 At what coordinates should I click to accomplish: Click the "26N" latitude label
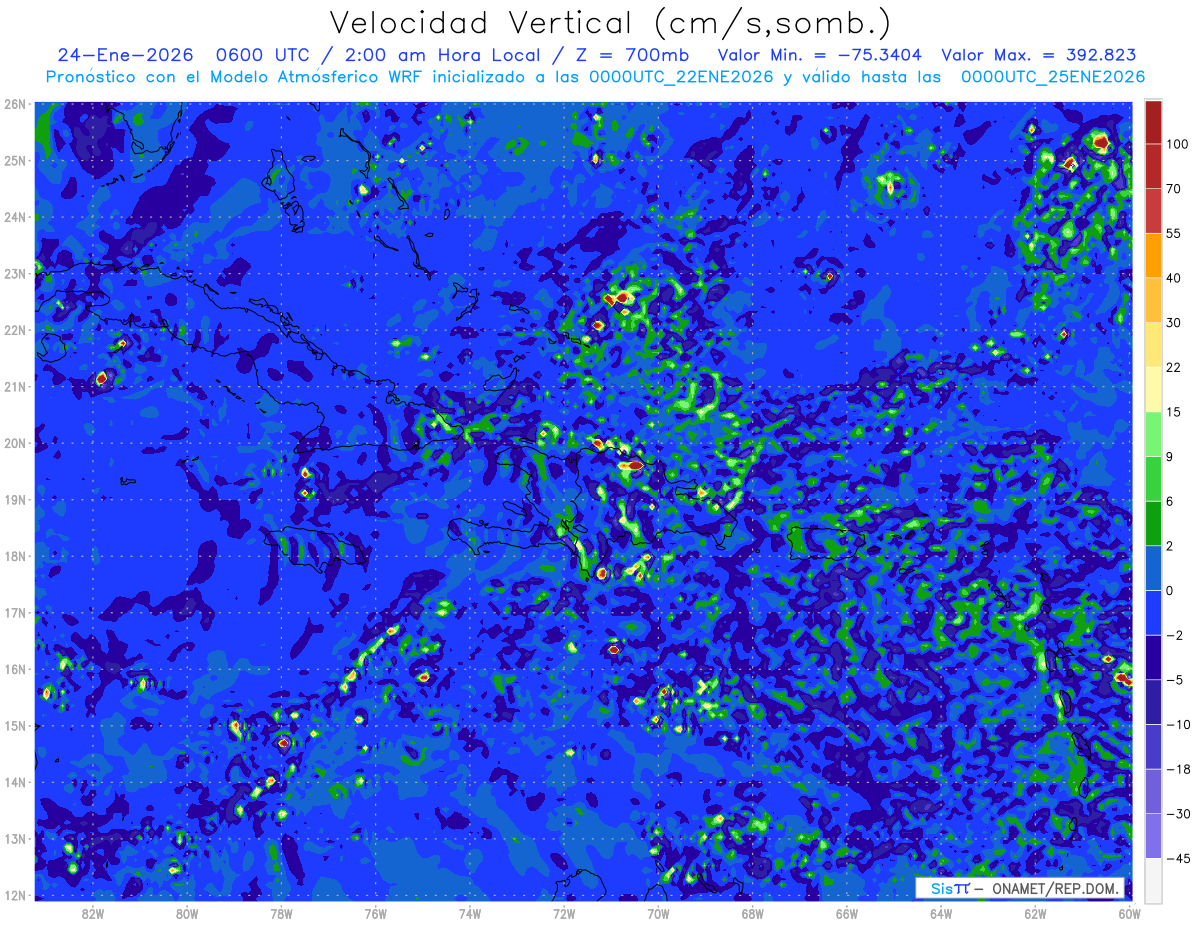[15, 104]
